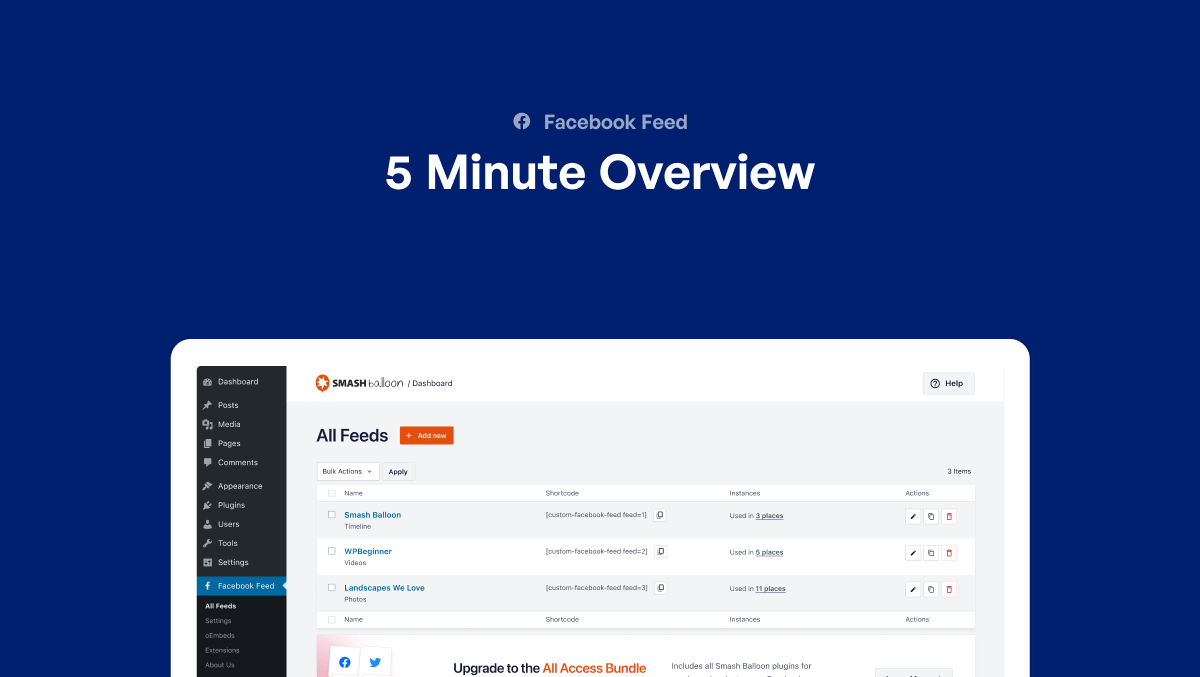Toggle the select-all checkbox in table header
The height and width of the screenshot is (677, 1200).
[332, 493]
